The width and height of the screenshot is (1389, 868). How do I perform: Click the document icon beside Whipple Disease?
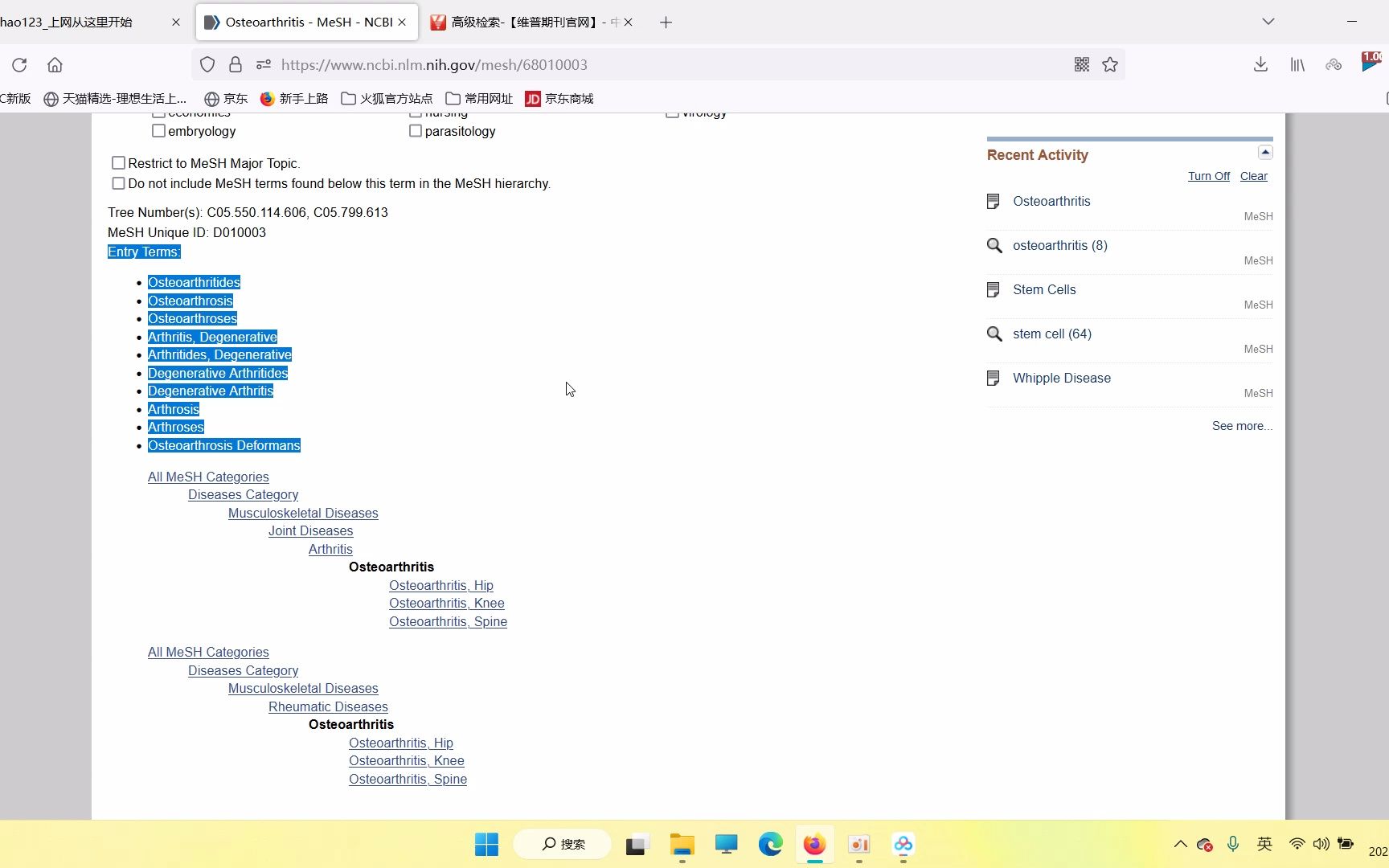point(994,379)
